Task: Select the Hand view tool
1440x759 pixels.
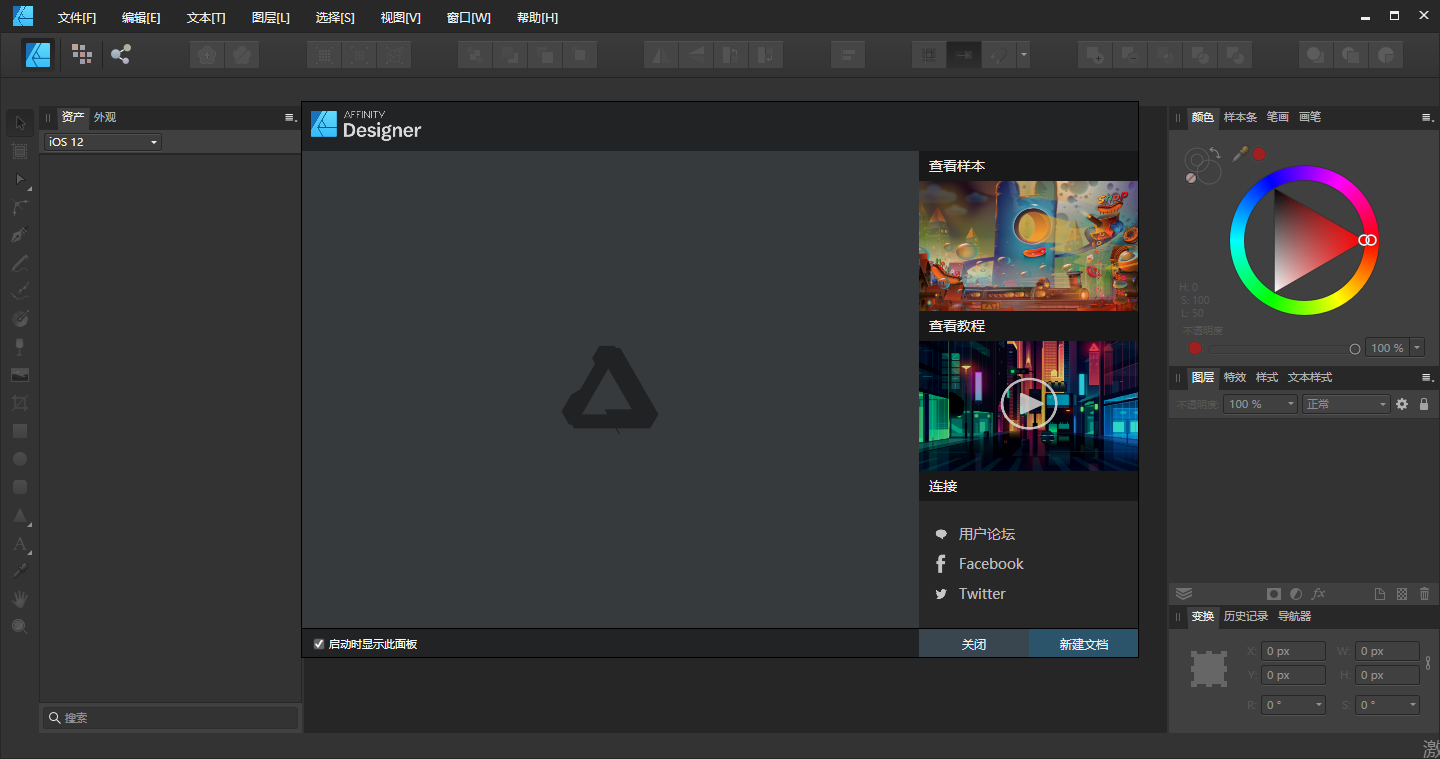Action: pos(19,599)
